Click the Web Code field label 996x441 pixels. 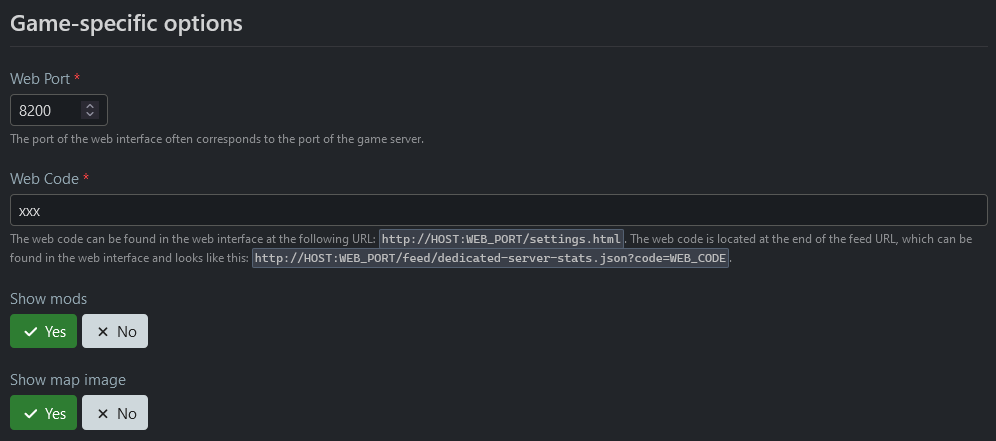tap(44, 179)
